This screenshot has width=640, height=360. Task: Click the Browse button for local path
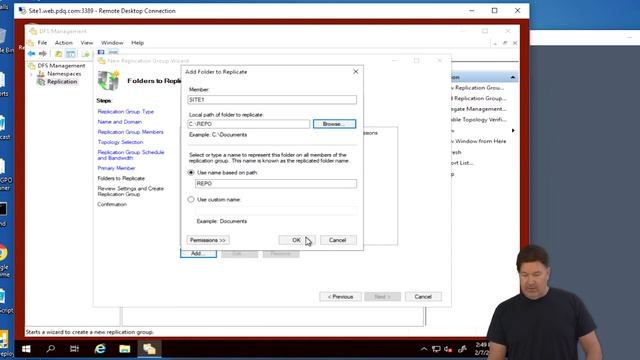click(x=334, y=124)
